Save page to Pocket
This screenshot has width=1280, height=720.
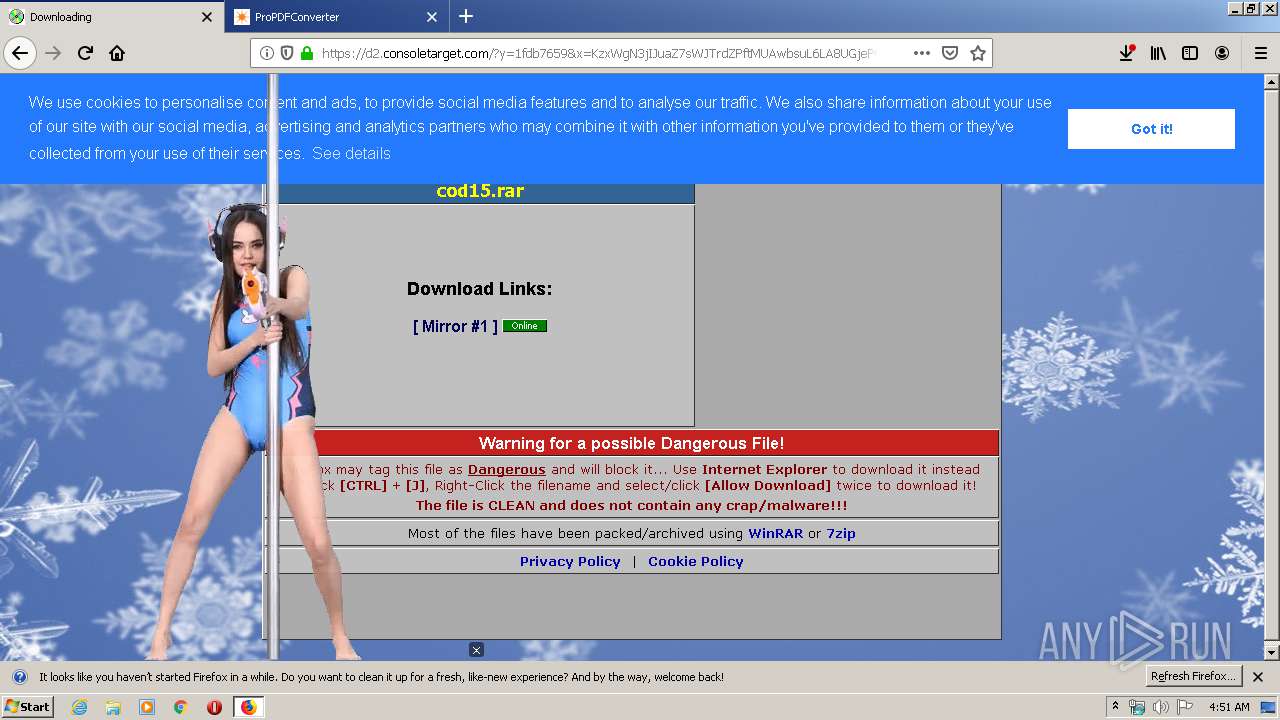(x=950, y=53)
